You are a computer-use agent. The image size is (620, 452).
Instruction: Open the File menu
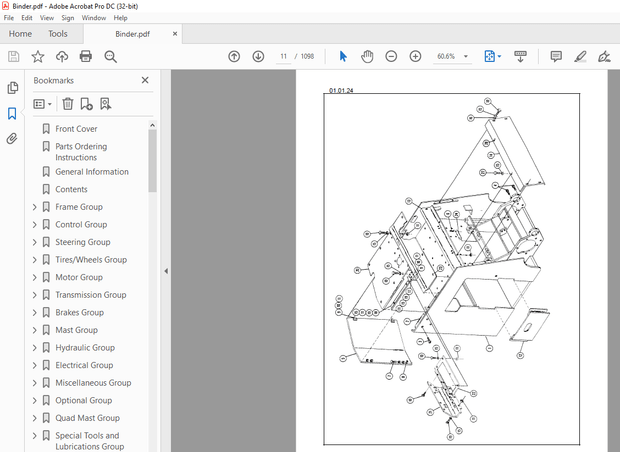[x=9, y=18]
